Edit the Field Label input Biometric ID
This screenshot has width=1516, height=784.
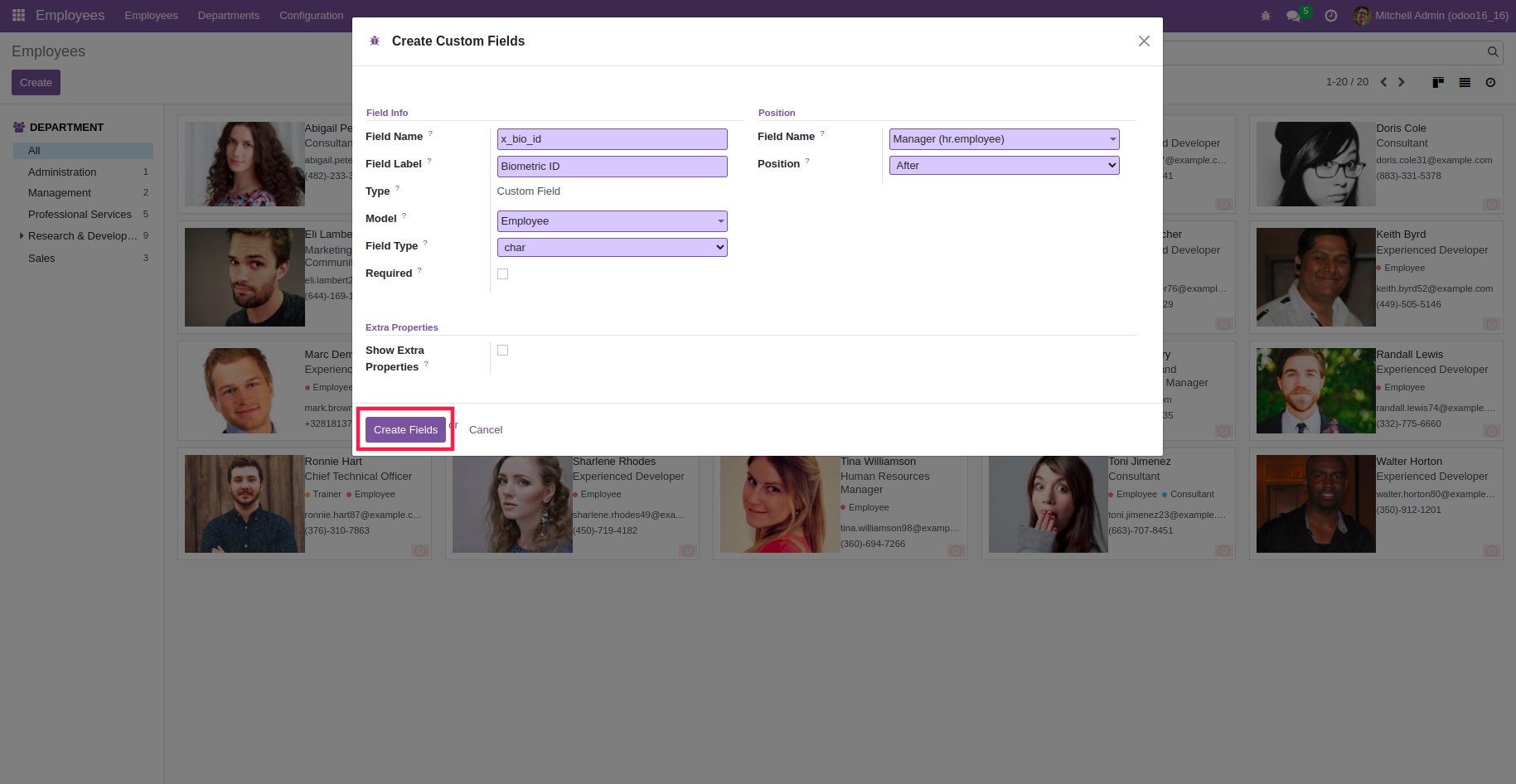coord(612,167)
